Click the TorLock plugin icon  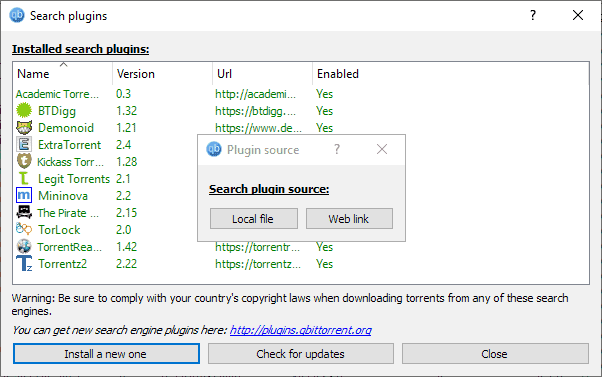24,229
